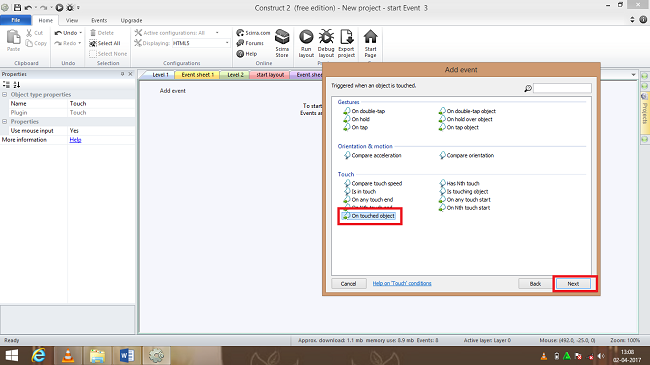Open File Explorer from taskbar
The image size is (650, 365).
pyautogui.click(x=97, y=355)
